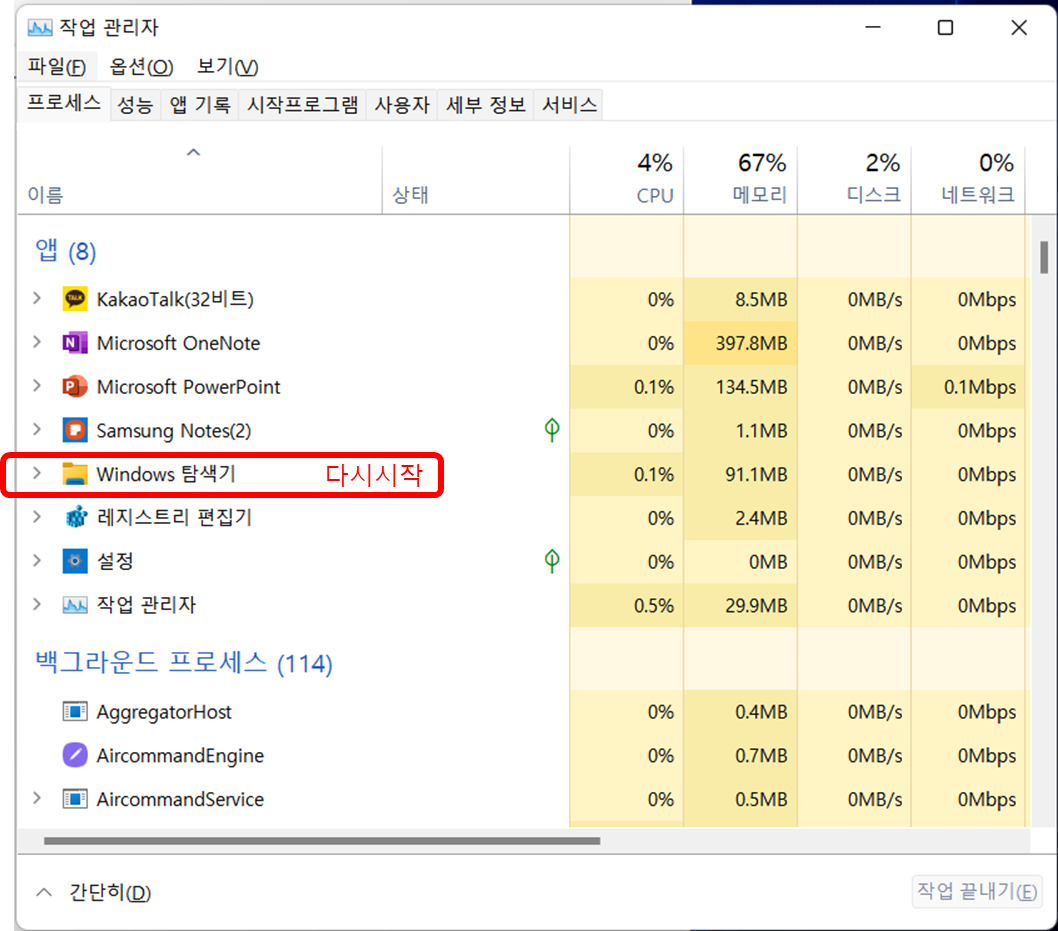Click the AircommandEngine pen icon
Viewport: 1058px width, 931px height.
(x=75, y=755)
